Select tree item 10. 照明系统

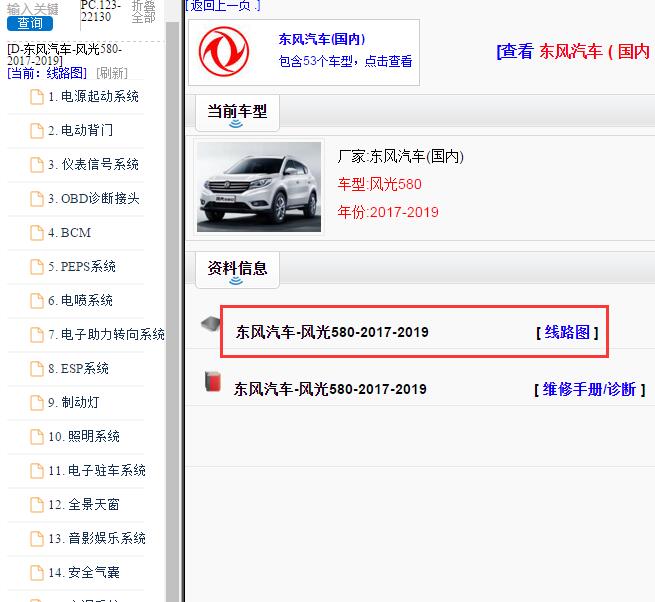click(x=84, y=437)
